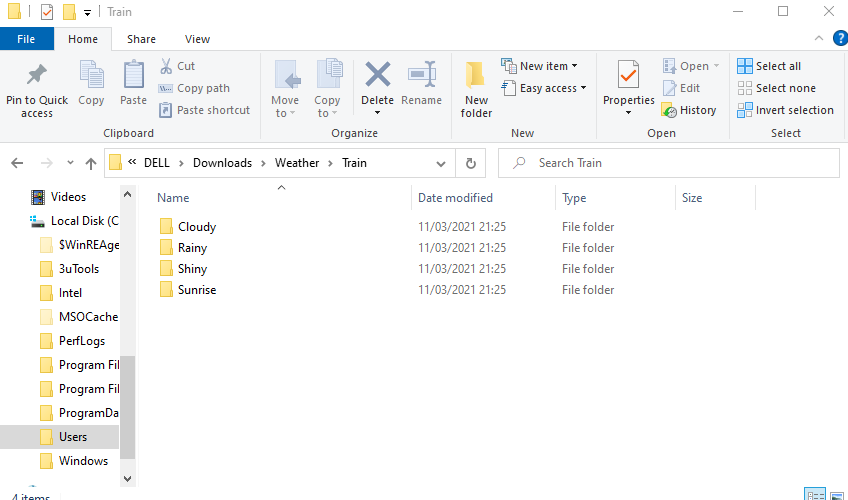Screen dimensions: 848x500
Task: Select Users folder in navigation pane
Action: [72, 437]
